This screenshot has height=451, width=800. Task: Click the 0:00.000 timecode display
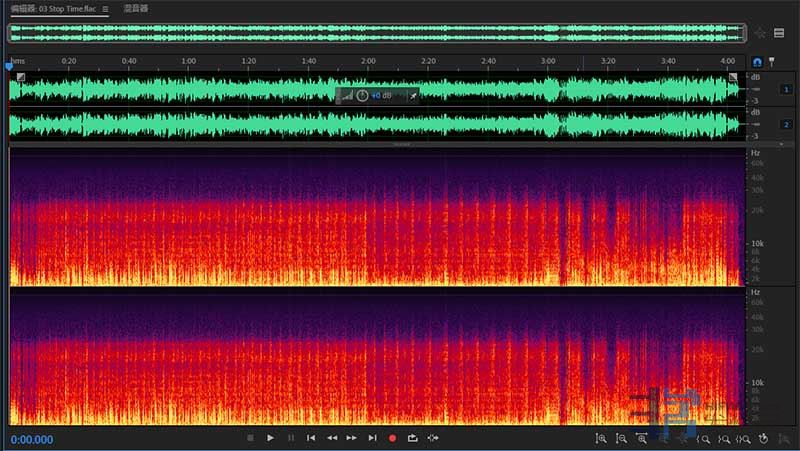click(32, 438)
